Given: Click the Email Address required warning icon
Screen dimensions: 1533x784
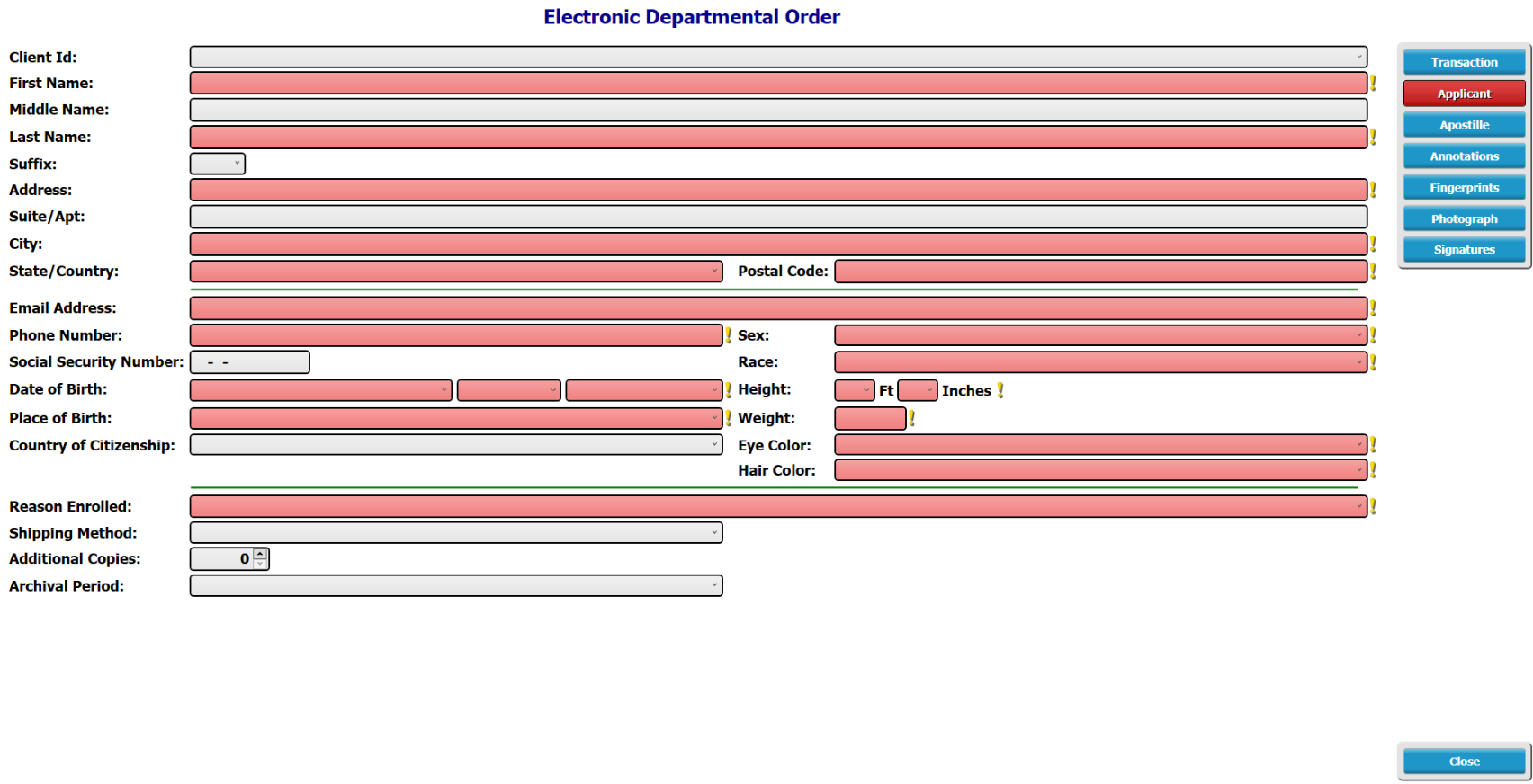Looking at the screenshot, I should click(x=1373, y=308).
